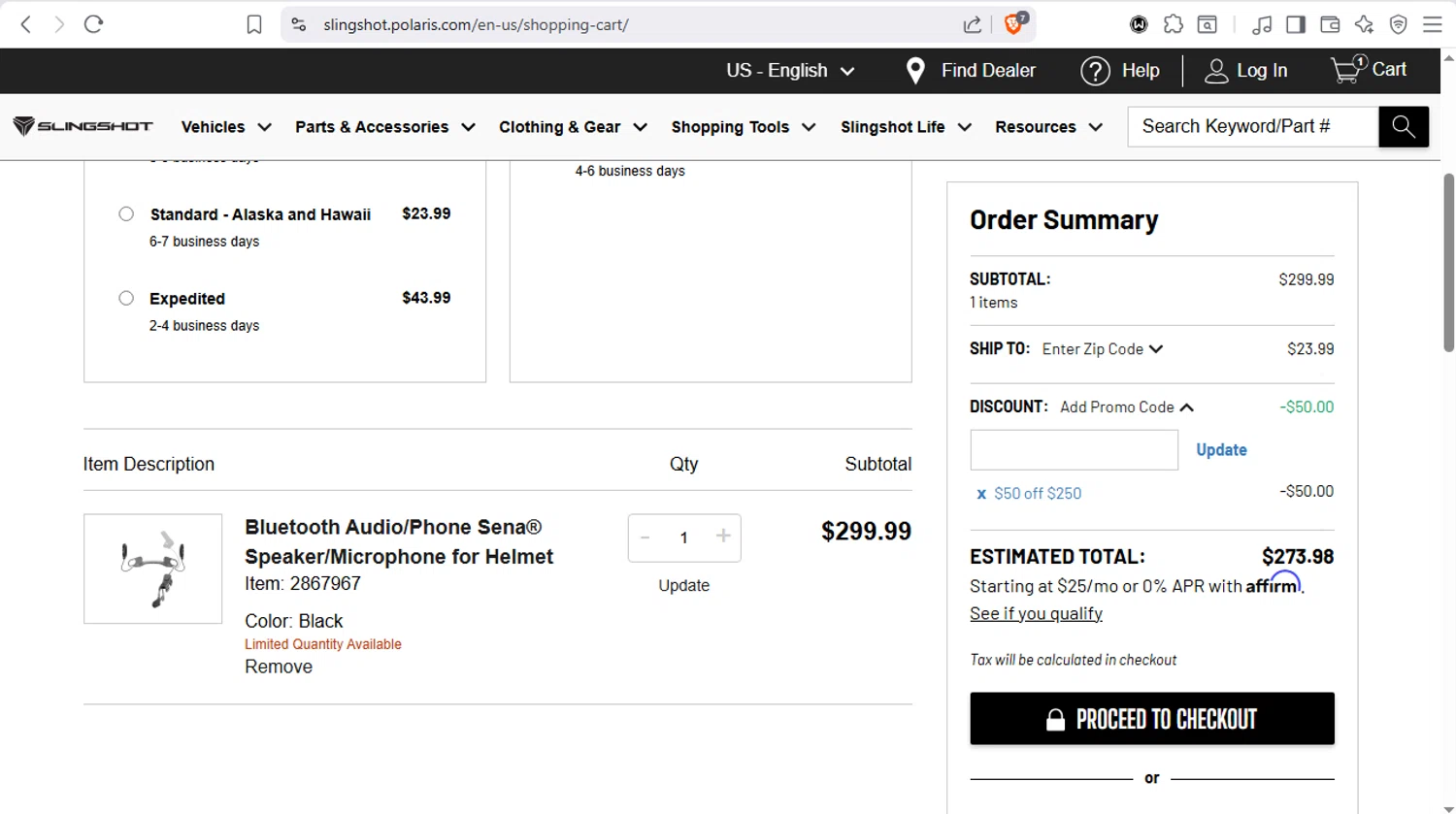Click the Find Dealer location pin icon
The width and height of the screenshot is (1456, 814).
point(914,70)
